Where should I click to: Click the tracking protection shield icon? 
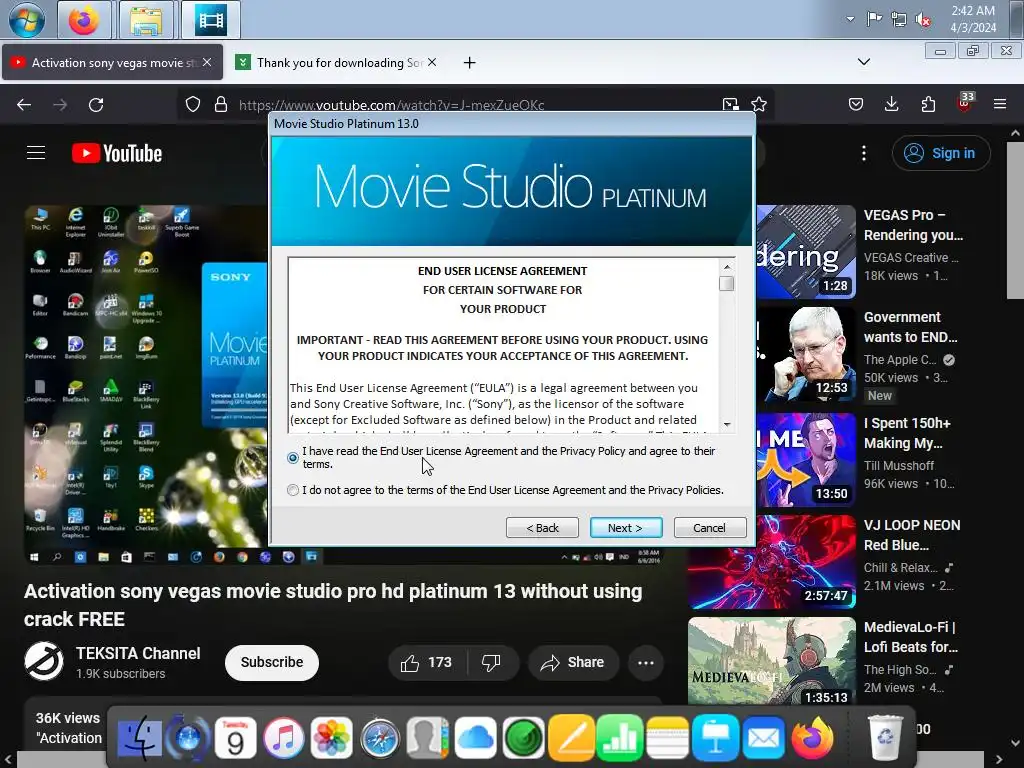193,104
